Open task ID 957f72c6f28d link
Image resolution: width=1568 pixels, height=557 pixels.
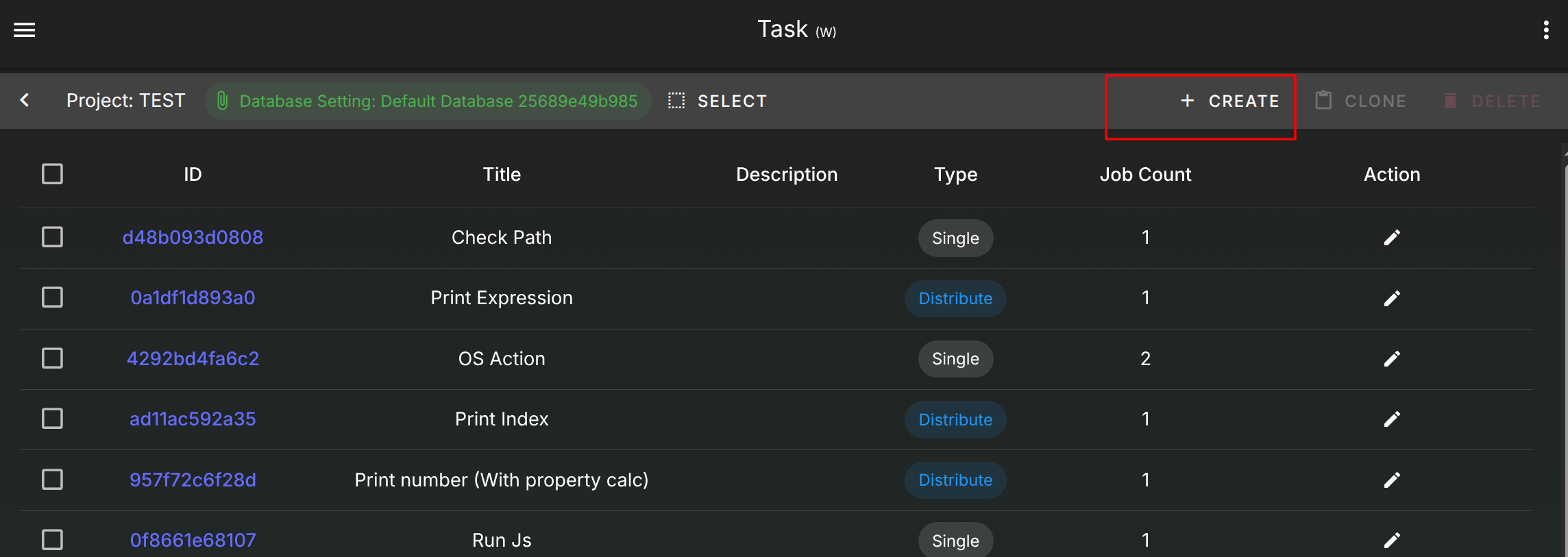[193, 480]
